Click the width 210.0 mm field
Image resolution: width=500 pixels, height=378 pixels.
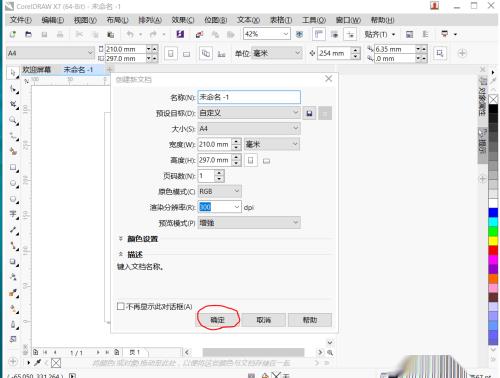[215, 144]
